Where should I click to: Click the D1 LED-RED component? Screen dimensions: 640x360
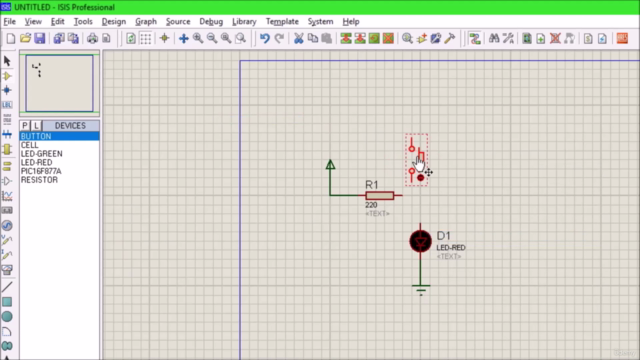(x=420, y=241)
